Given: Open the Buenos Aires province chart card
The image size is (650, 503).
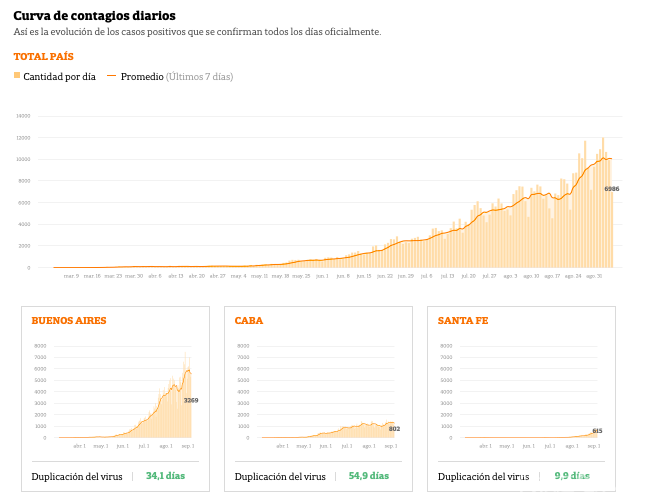Looking at the screenshot, I should click(115, 398).
